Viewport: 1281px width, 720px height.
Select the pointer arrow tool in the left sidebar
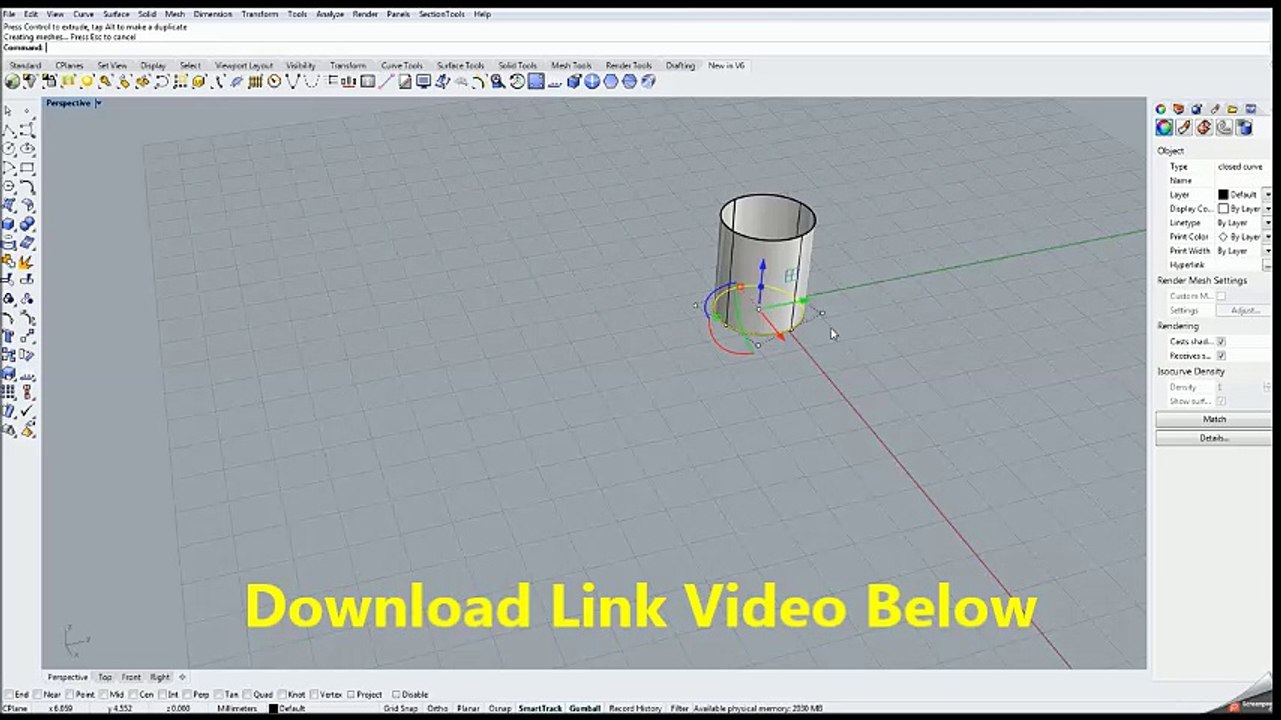tap(9, 111)
